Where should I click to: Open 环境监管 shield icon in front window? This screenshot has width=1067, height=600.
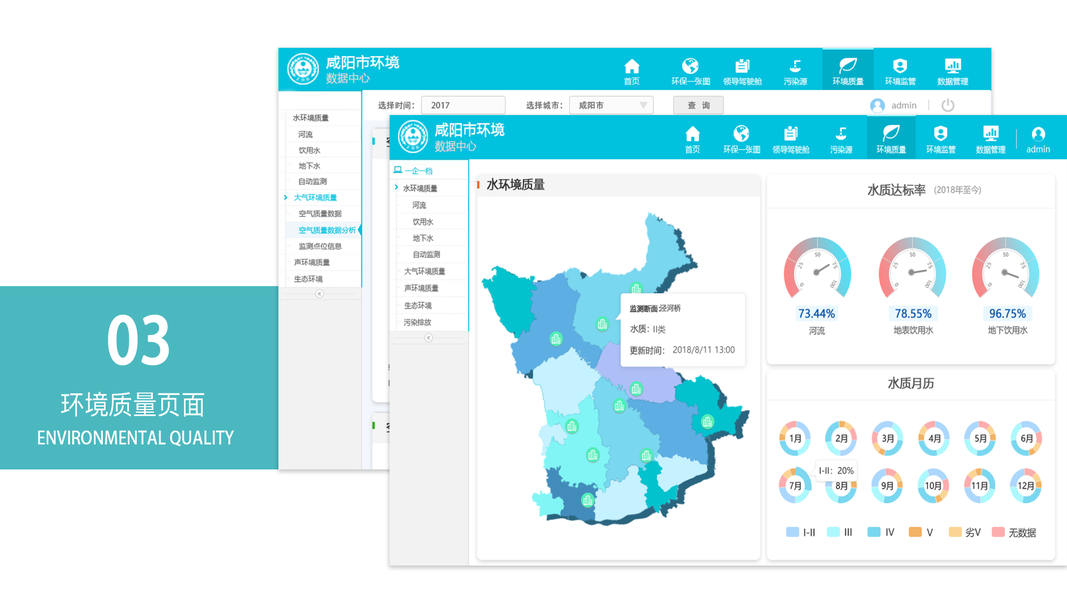click(x=940, y=133)
